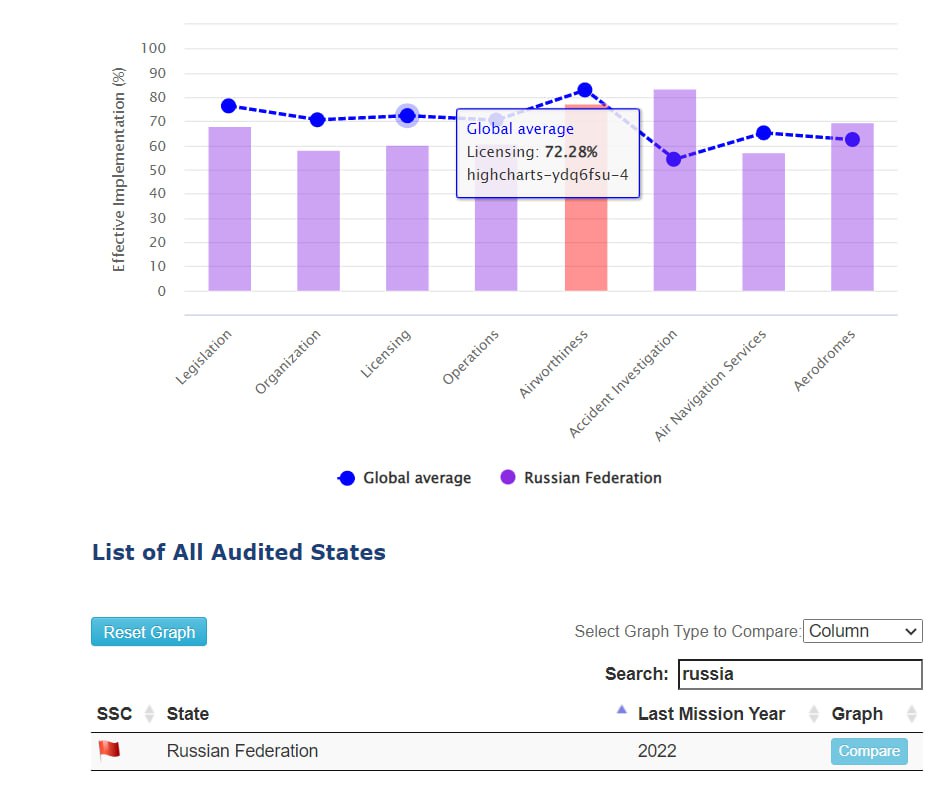
Task: Select the Russian Federation table row
Action: click(400, 751)
